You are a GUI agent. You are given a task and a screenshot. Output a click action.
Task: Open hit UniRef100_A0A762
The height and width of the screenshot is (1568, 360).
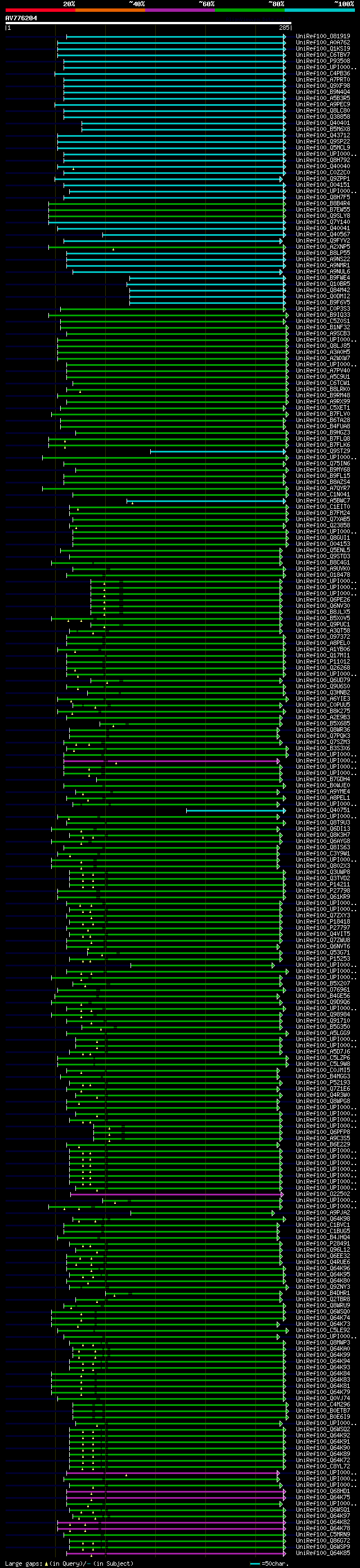tap(323, 43)
